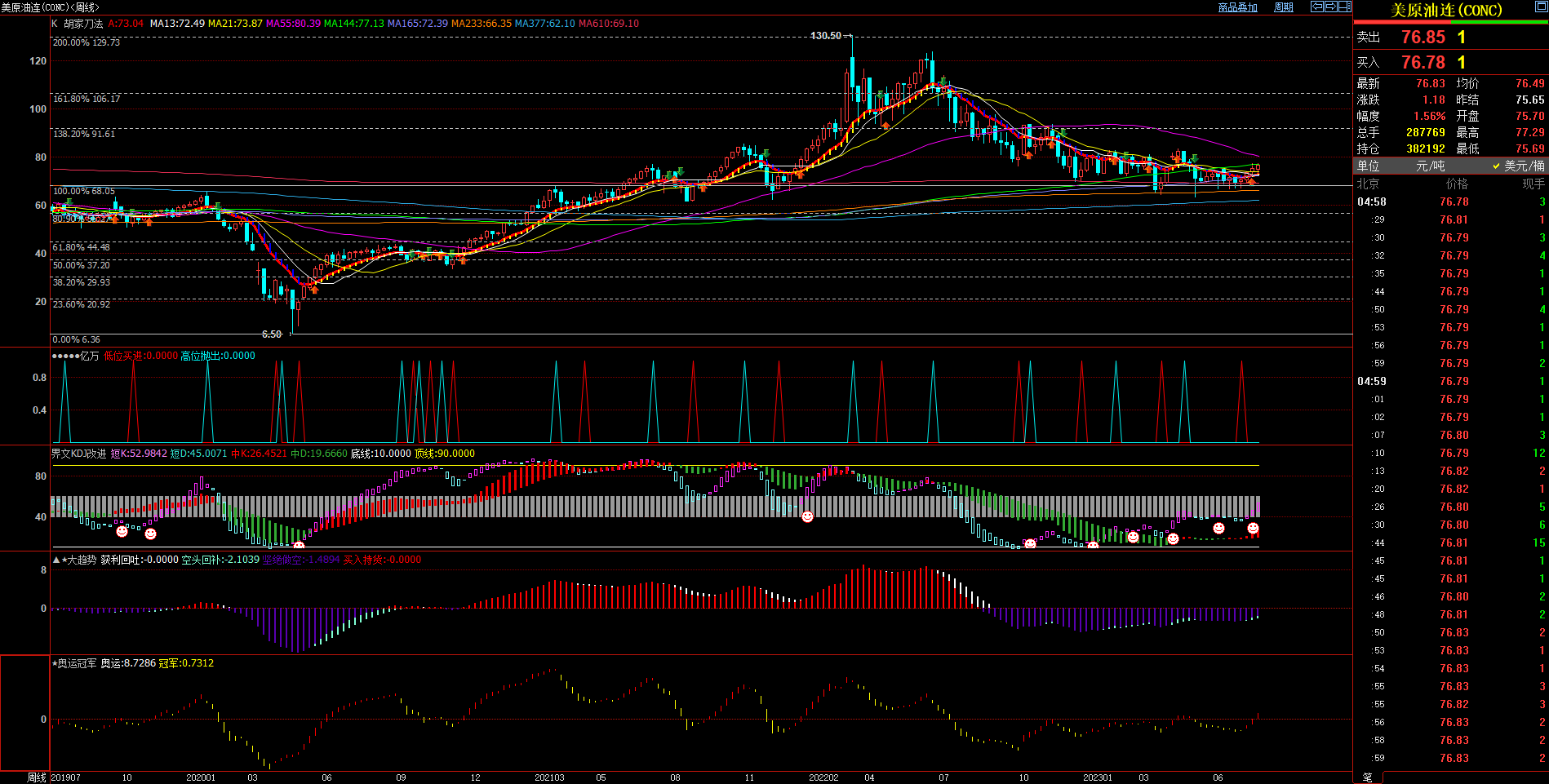Maximize the 美原油连 quote panel
1549x784 pixels.
coord(1540,7)
